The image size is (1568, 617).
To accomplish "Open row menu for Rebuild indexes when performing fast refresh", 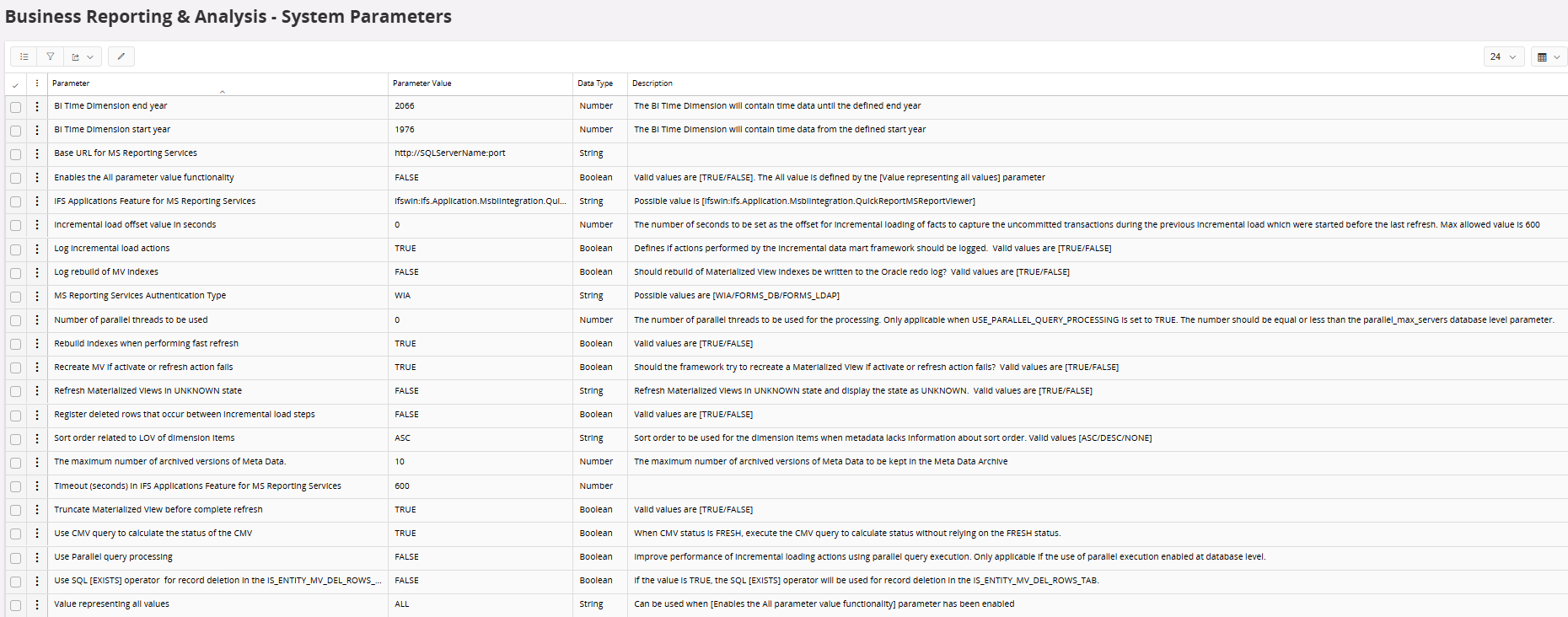I will pyautogui.click(x=37, y=343).
